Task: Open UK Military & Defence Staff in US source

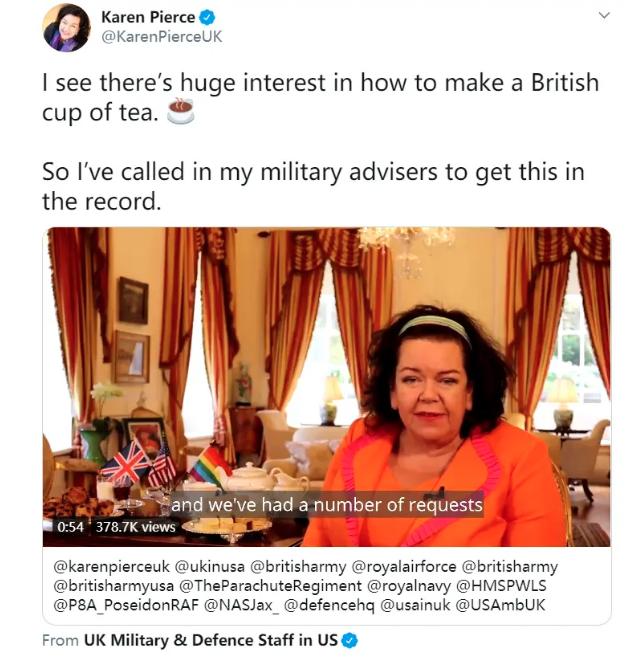Action: 211,640
